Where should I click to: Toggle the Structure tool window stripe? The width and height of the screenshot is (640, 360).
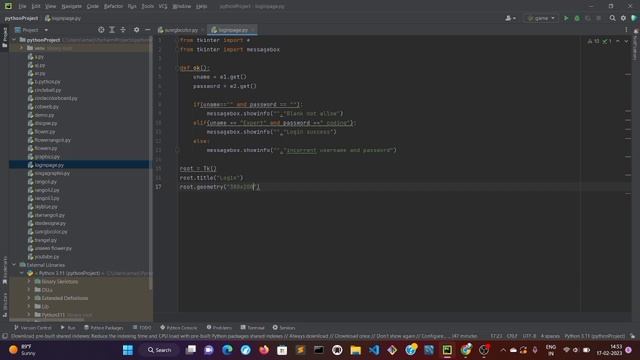4,304
